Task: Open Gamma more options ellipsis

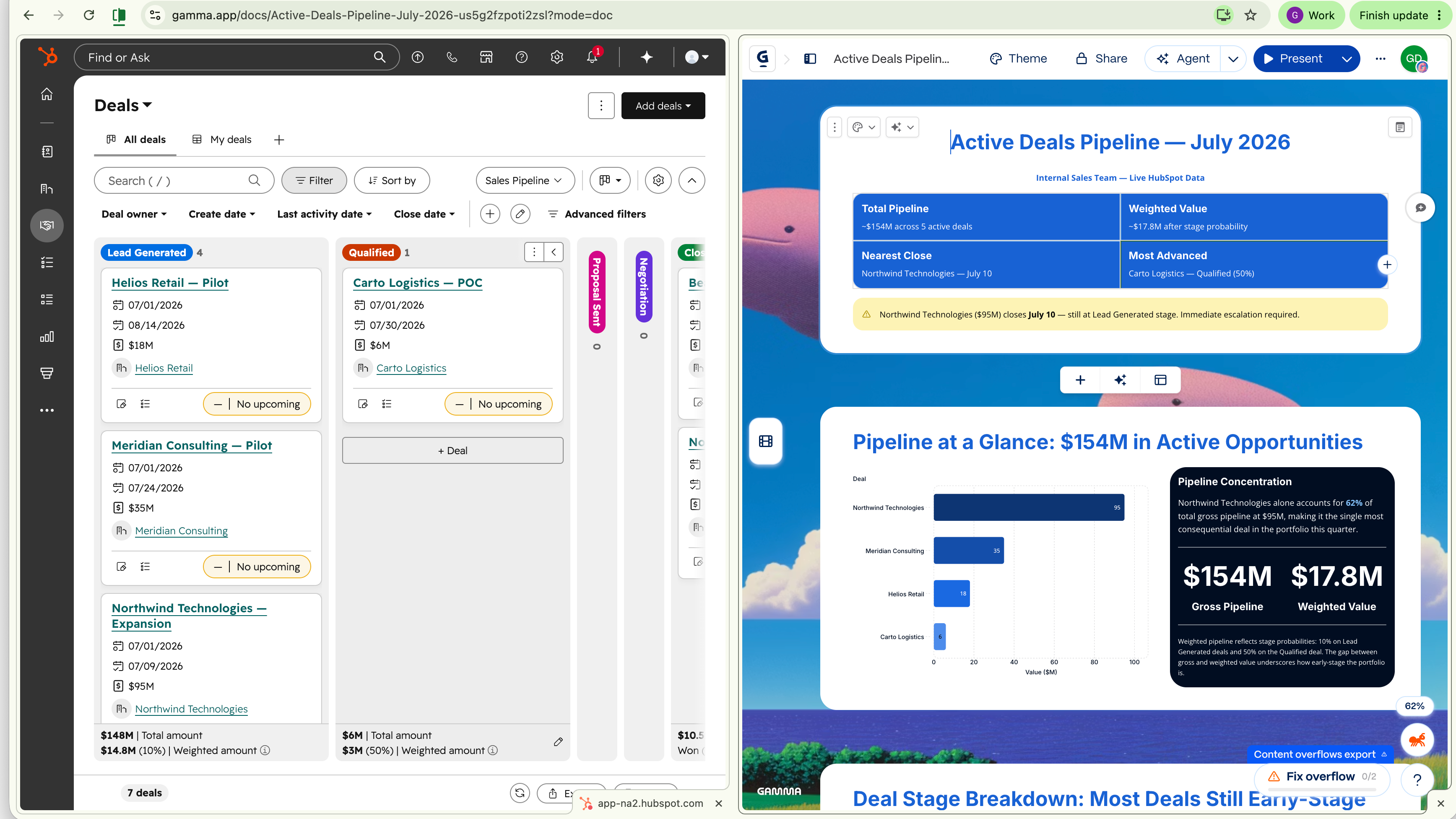Action: tap(1380, 59)
